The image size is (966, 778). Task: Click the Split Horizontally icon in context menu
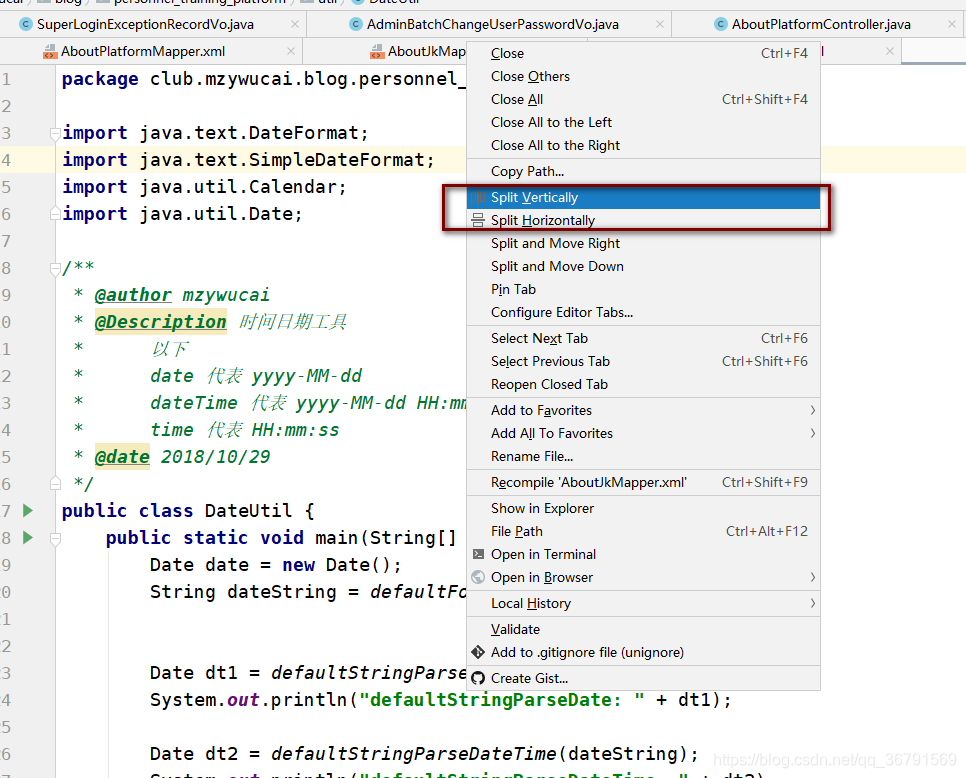coord(478,221)
